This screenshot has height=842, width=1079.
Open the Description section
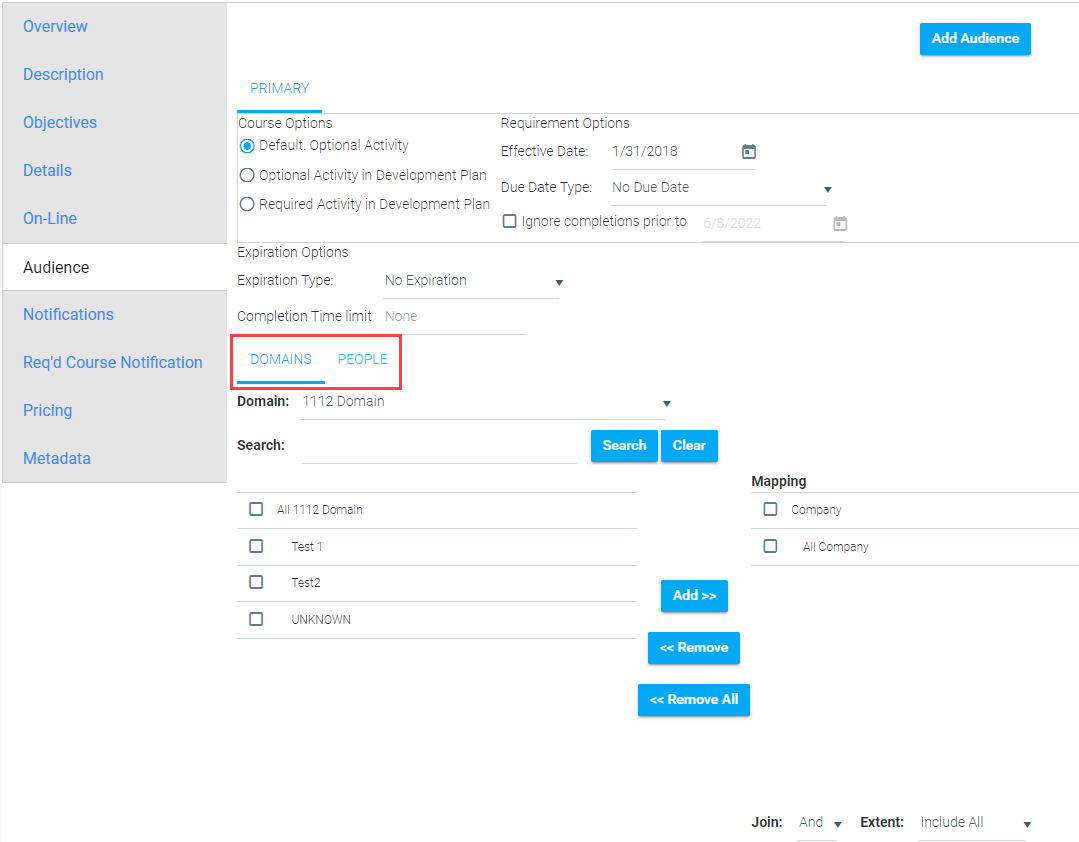click(x=63, y=75)
